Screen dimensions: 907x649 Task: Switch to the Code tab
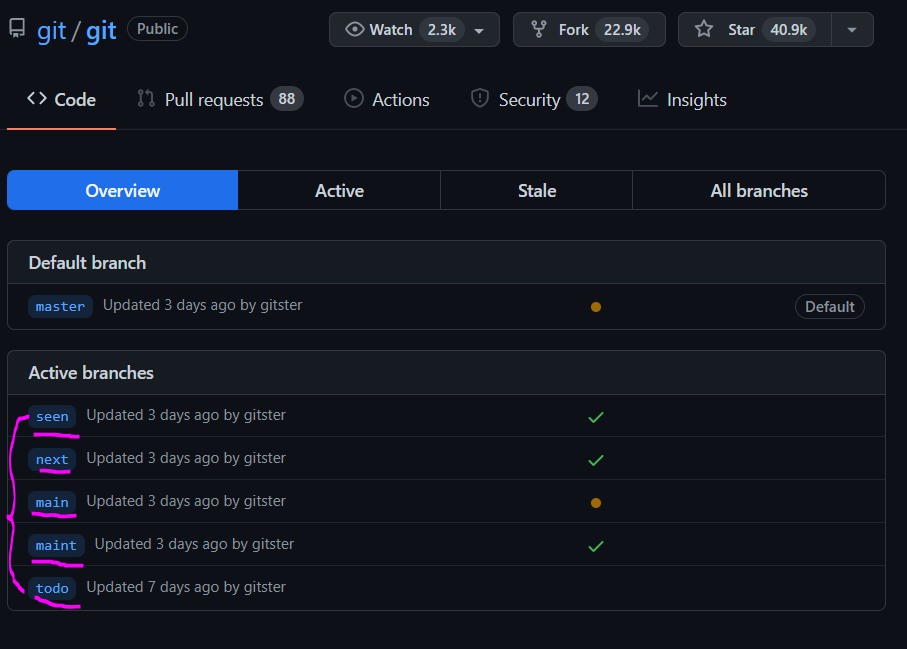[x=61, y=99]
